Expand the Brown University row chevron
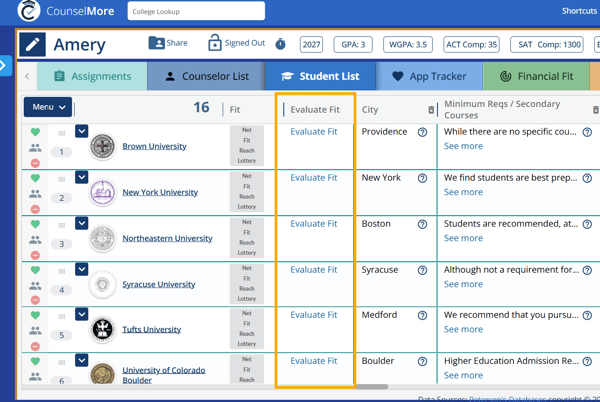The width and height of the screenshot is (600, 402). tap(82, 131)
